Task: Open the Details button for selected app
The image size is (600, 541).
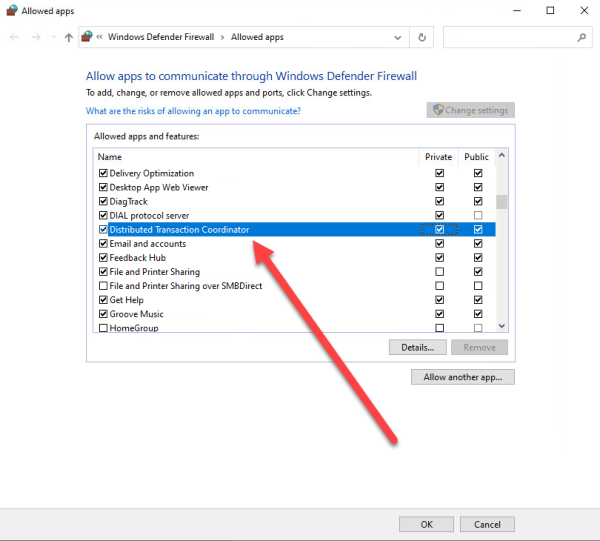Action: click(x=417, y=347)
